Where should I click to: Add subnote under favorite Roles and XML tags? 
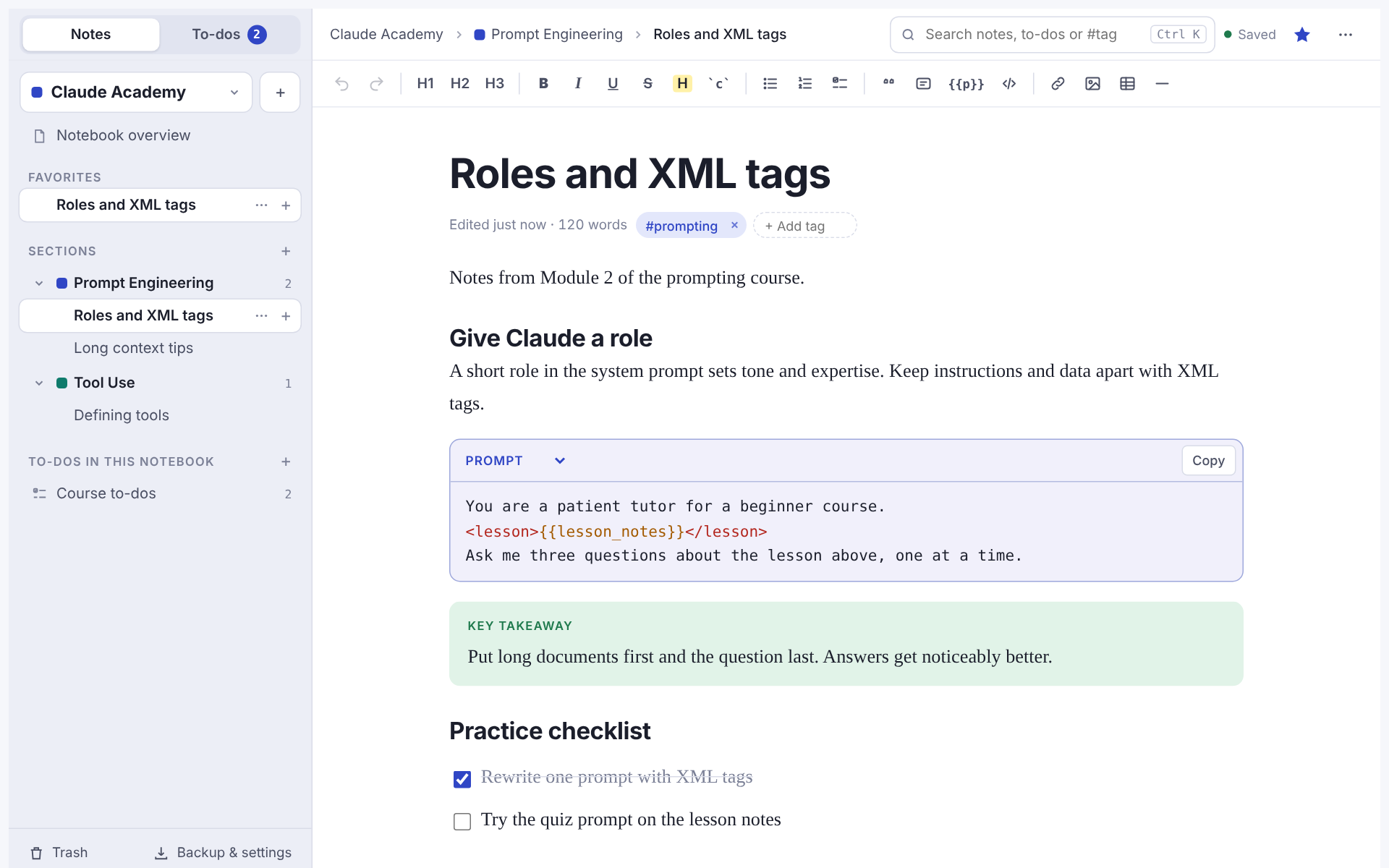286,206
